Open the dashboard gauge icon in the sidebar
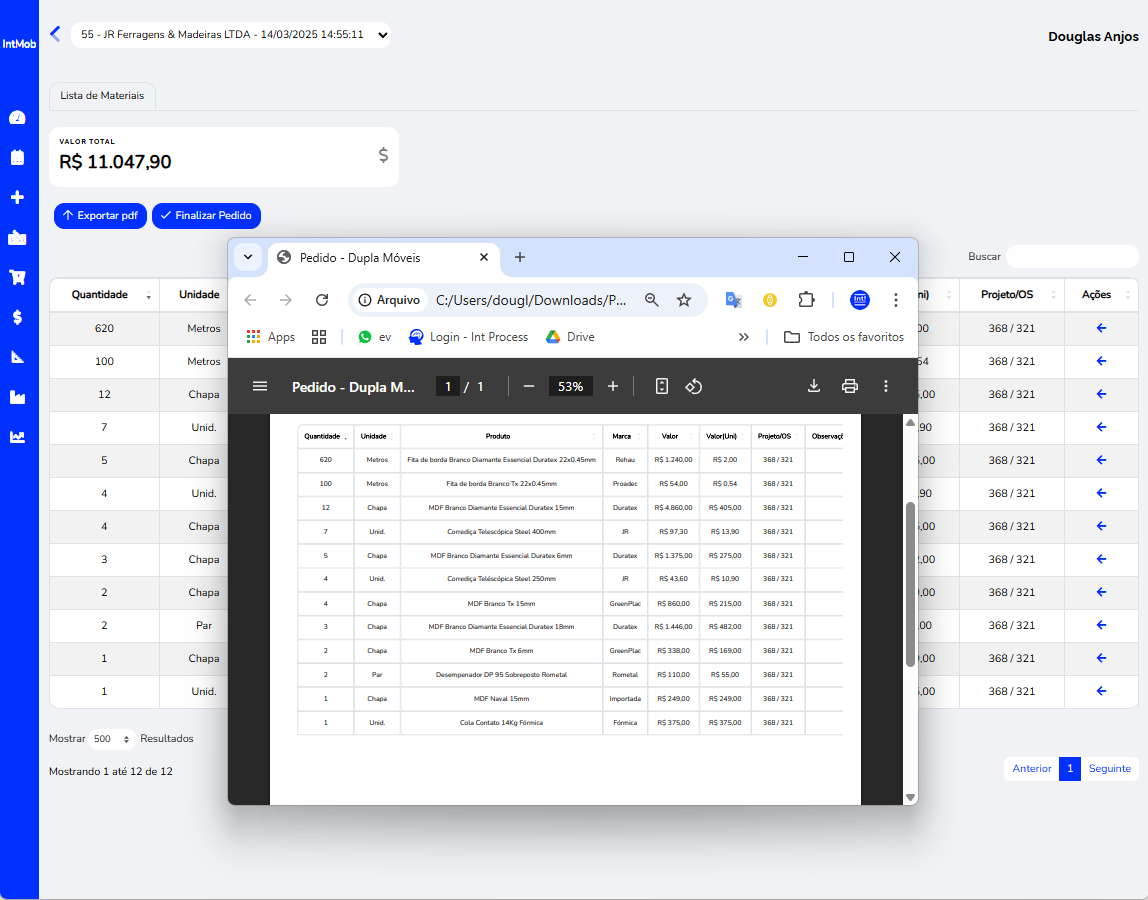 pos(17,117)
